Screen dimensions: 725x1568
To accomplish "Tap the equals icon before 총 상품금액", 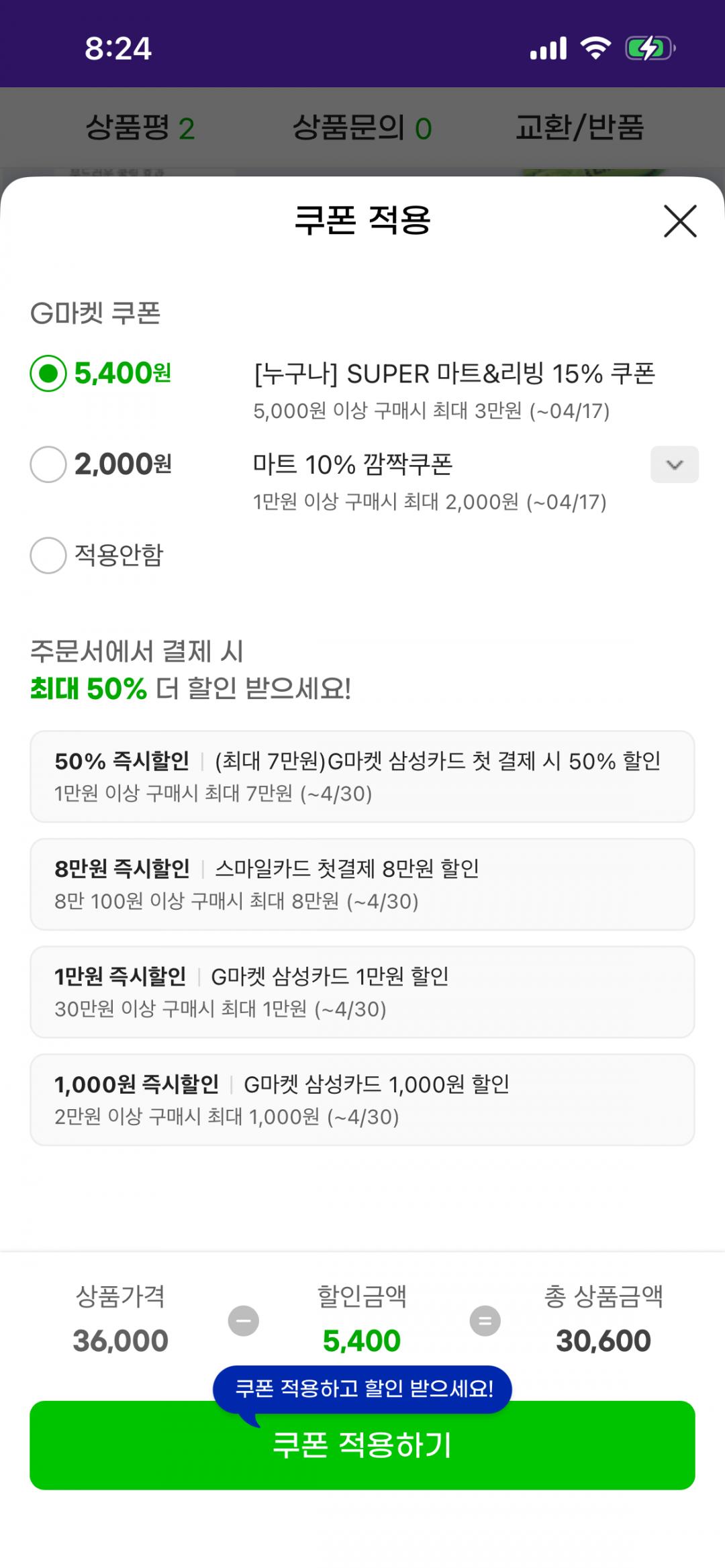I will coord(485,1320).
